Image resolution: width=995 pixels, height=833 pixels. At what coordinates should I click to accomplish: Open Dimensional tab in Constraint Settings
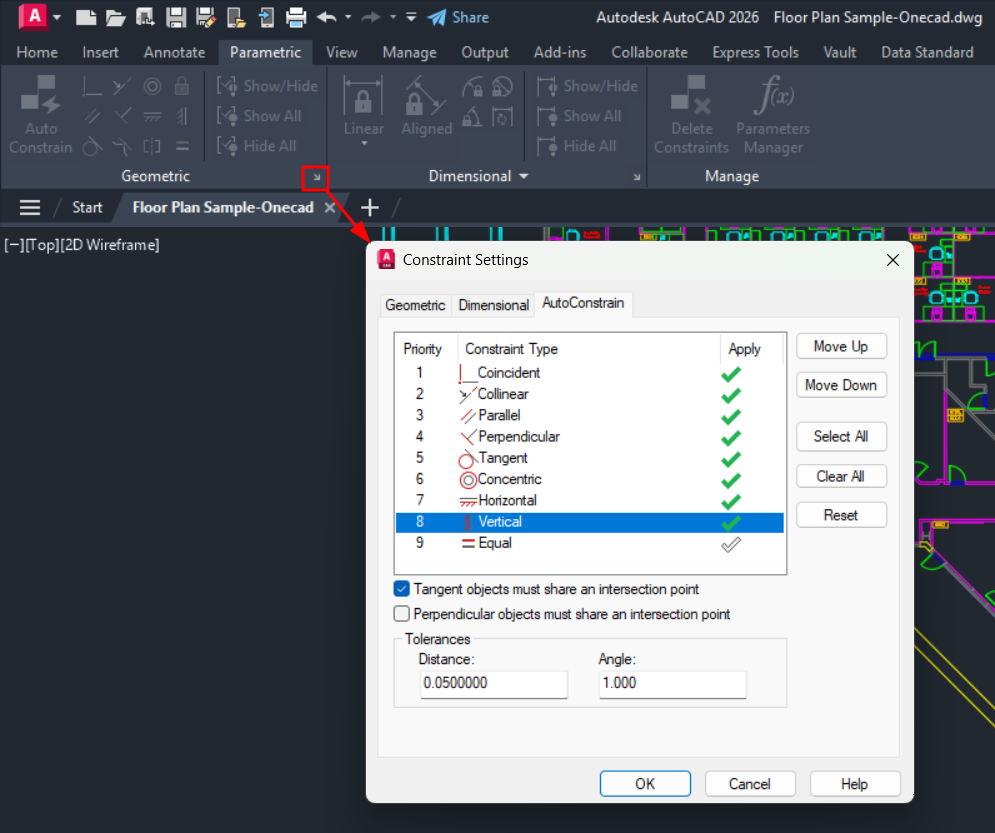point(494,305)
